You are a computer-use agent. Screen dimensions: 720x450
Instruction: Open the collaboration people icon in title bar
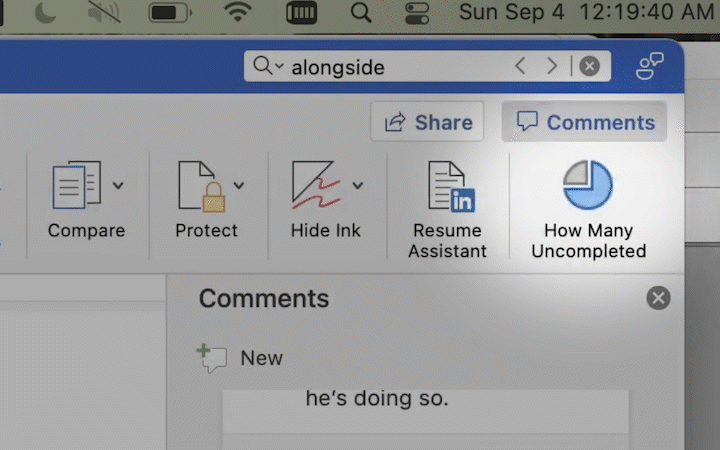649,66
